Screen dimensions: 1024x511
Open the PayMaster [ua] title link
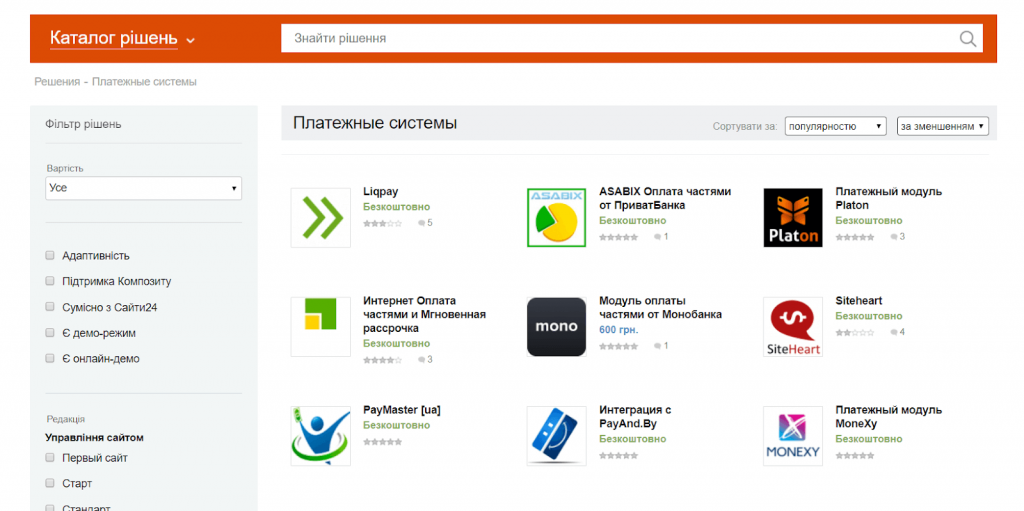click(x=402, y=410)
